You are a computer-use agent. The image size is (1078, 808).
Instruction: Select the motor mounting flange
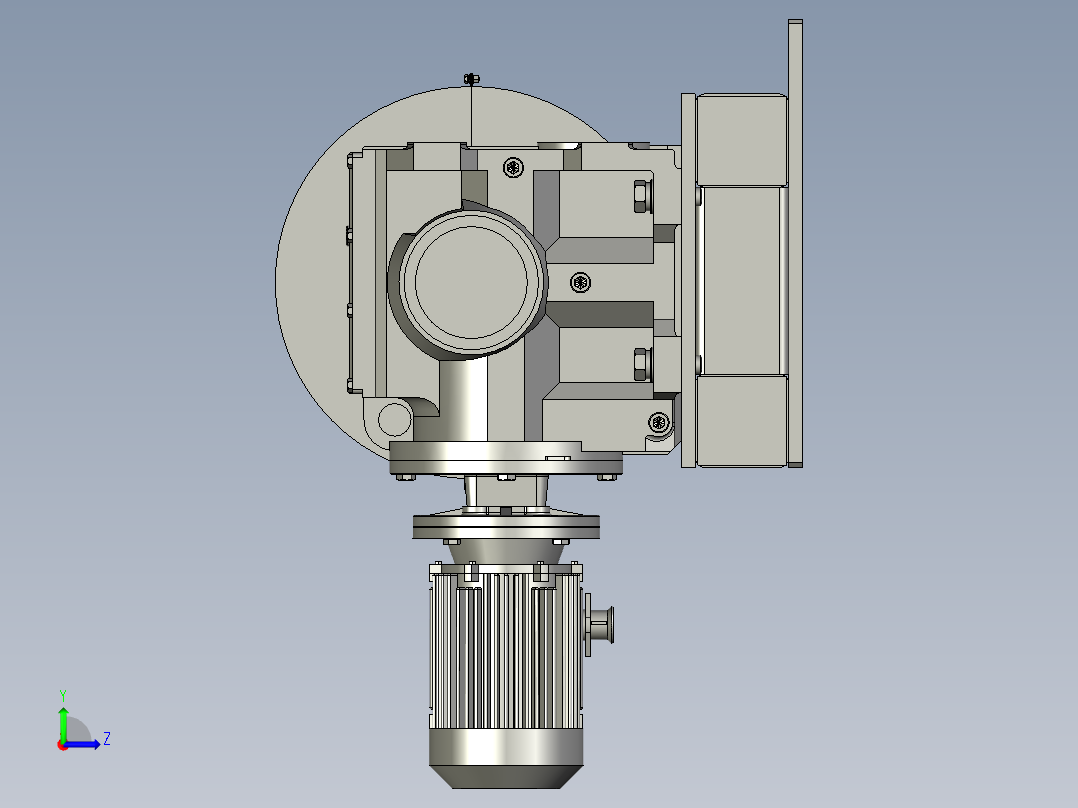tap(506, 527)
